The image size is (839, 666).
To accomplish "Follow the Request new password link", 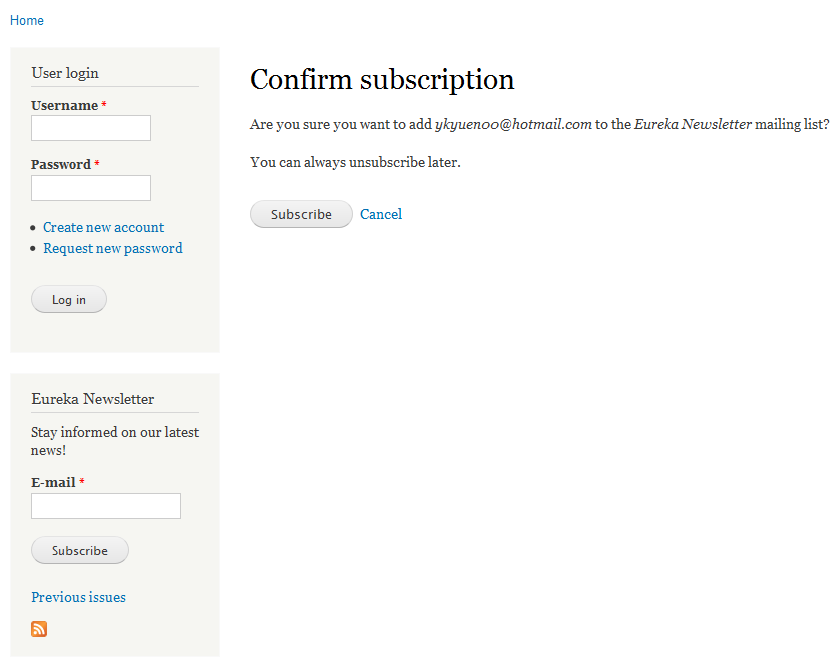I will pos(112,248).
